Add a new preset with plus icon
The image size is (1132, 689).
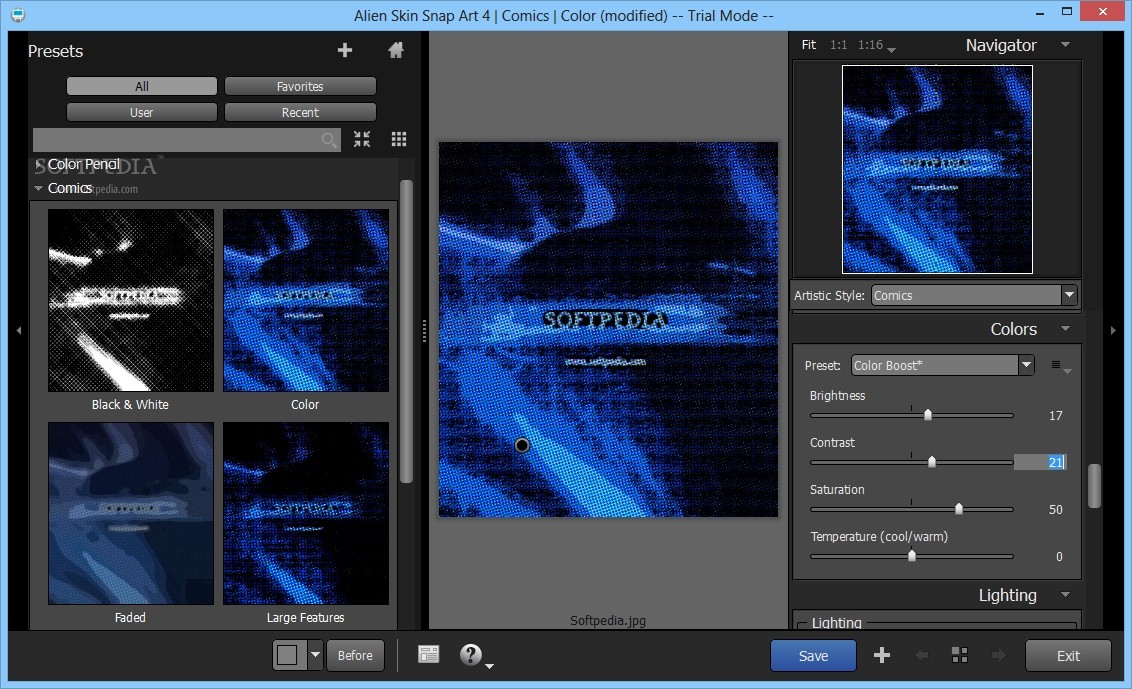pos(345,50)
